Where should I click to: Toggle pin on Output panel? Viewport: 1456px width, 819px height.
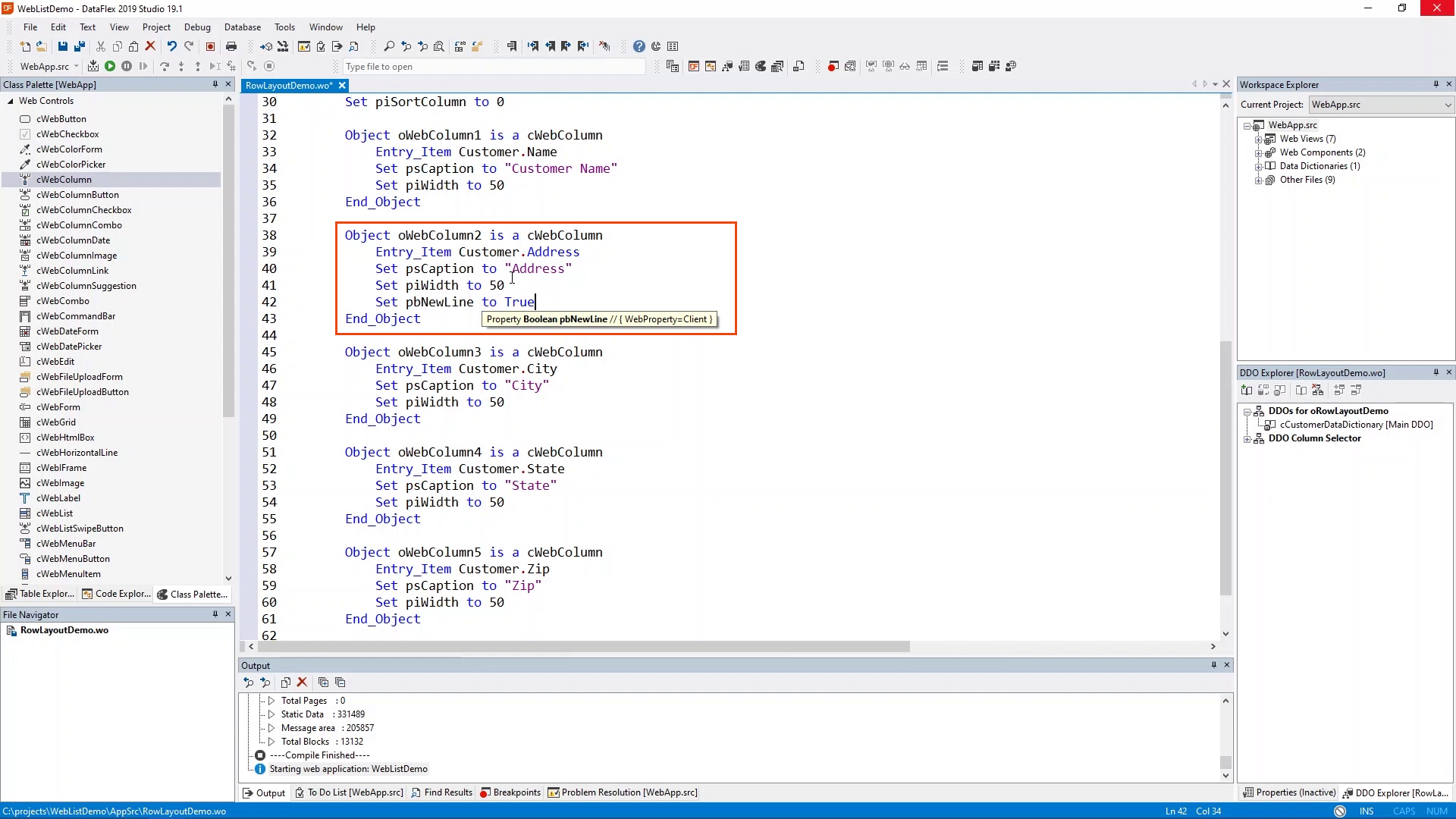1213,665
